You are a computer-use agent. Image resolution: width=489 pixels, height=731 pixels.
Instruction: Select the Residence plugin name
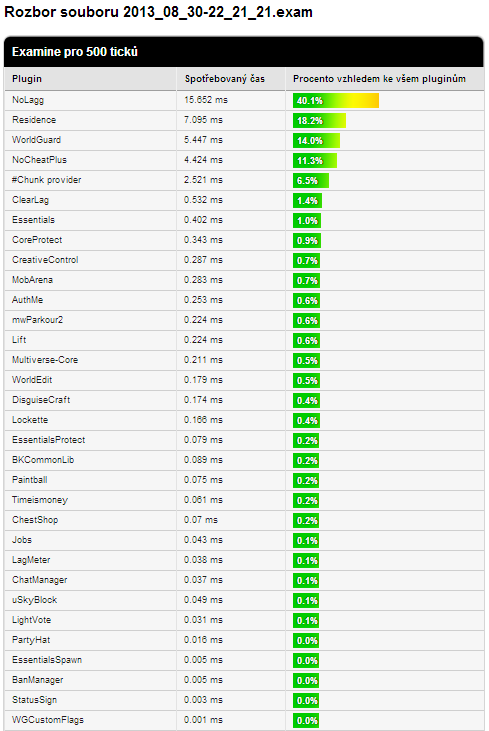34,120
